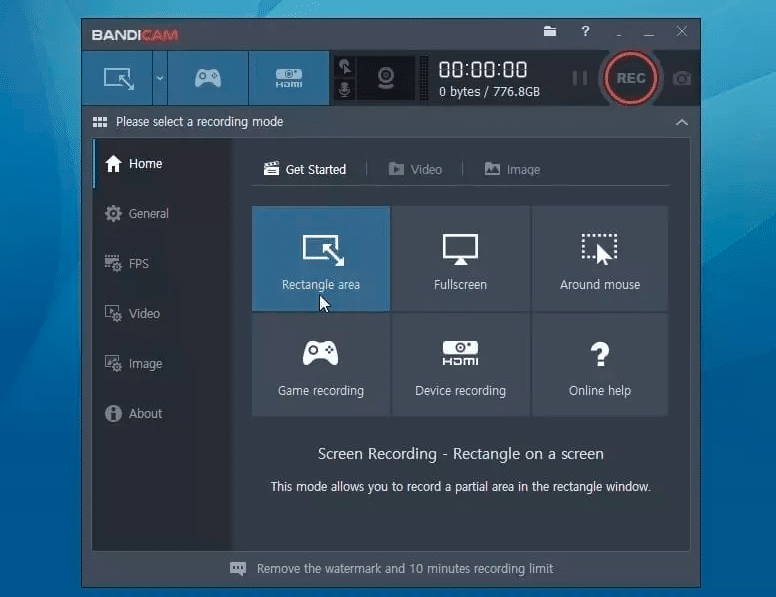Screen dimensions: 776x597
Task: Open the output folder icon
Action: pyautogui.click(x=550, y=31)
